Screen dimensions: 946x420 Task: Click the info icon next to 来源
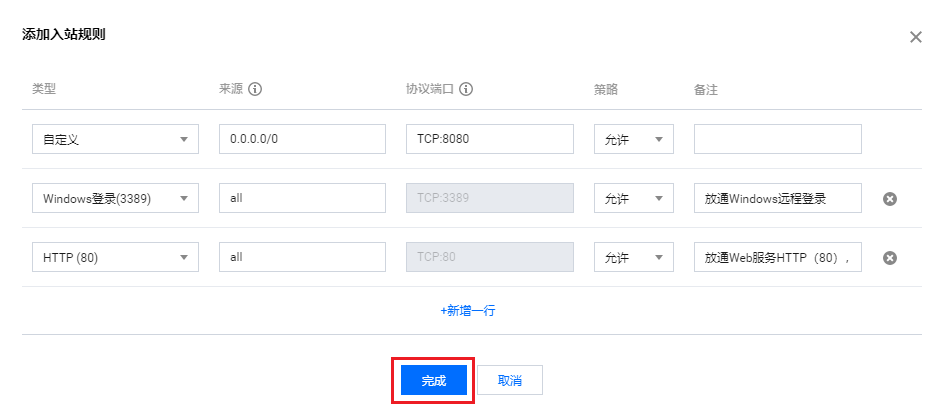coord(255,89)
